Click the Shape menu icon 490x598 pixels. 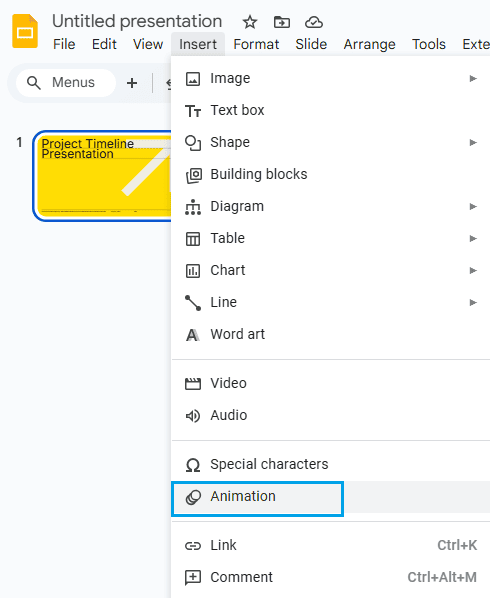coord(193,143)
